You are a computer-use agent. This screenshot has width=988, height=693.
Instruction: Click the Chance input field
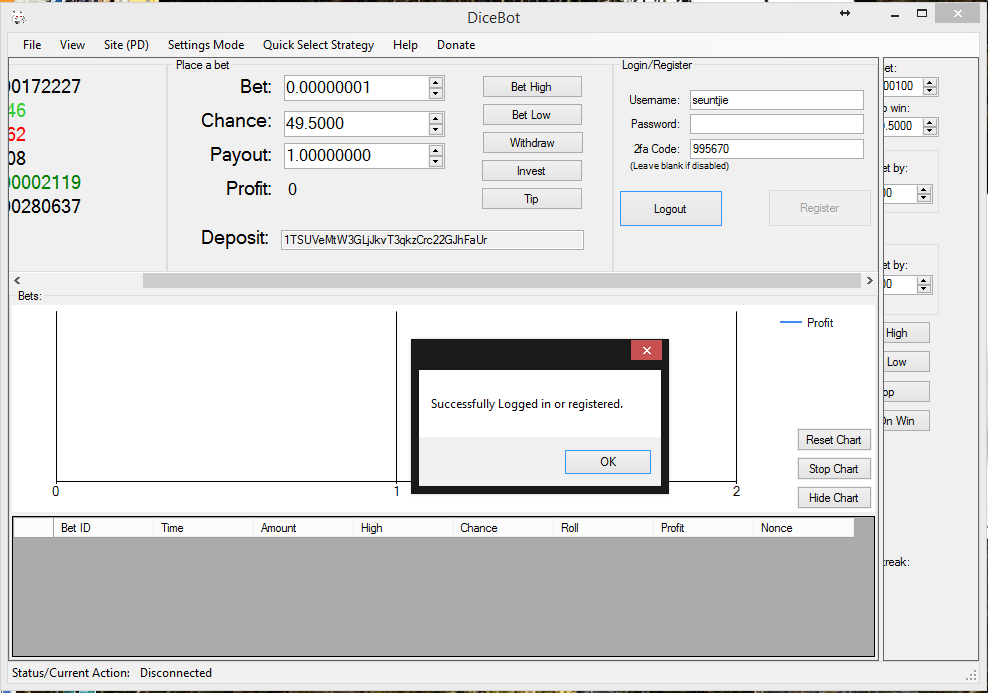[357, 123]
